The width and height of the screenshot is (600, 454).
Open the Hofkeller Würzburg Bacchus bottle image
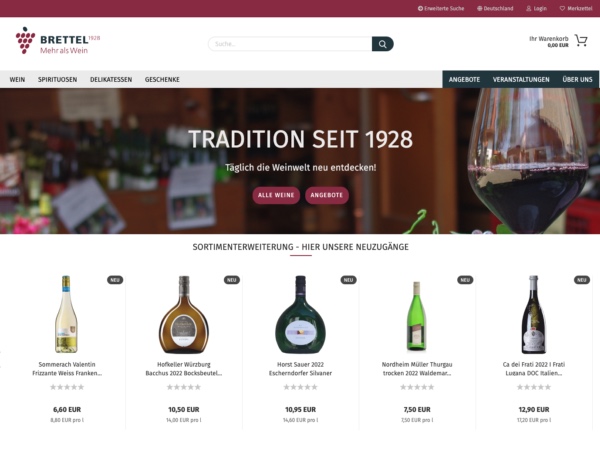(x=184, y=314)
